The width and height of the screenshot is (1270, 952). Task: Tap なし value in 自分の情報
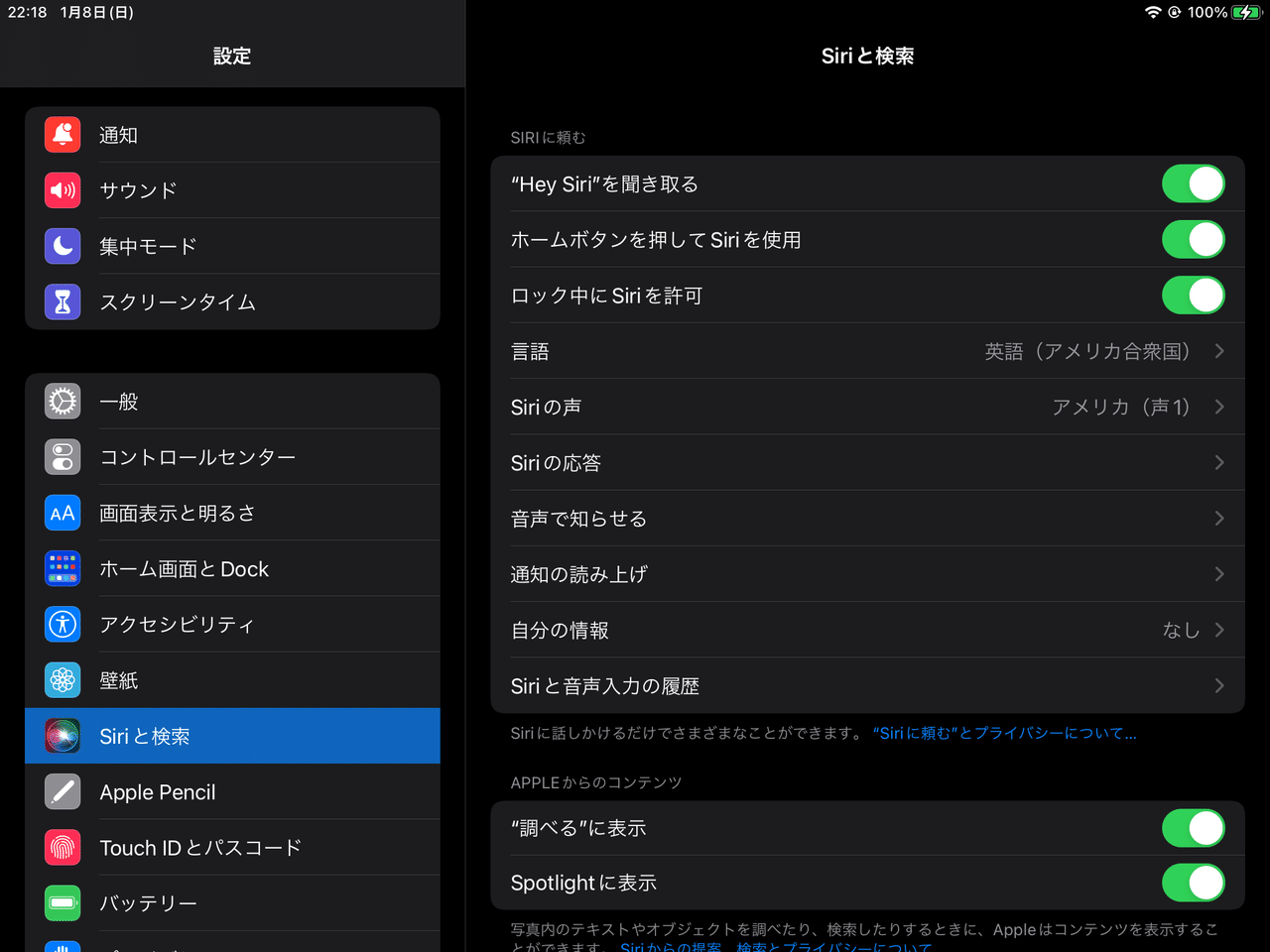1181,630
